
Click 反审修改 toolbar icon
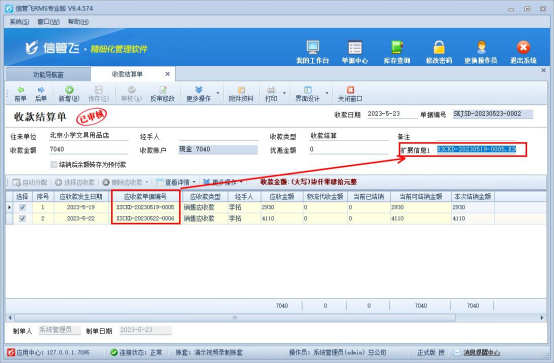(x=163, y=94)
